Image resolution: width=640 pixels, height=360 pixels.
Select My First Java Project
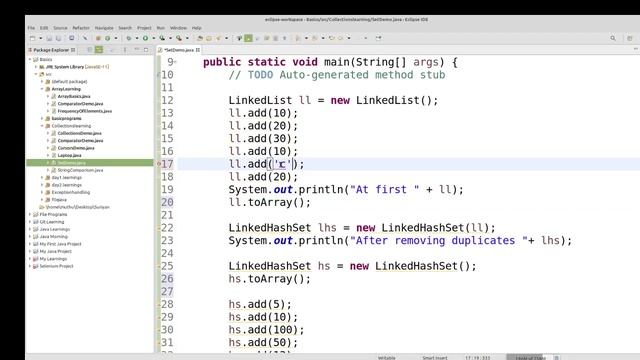pyautogui.click(x=60, y=244)
